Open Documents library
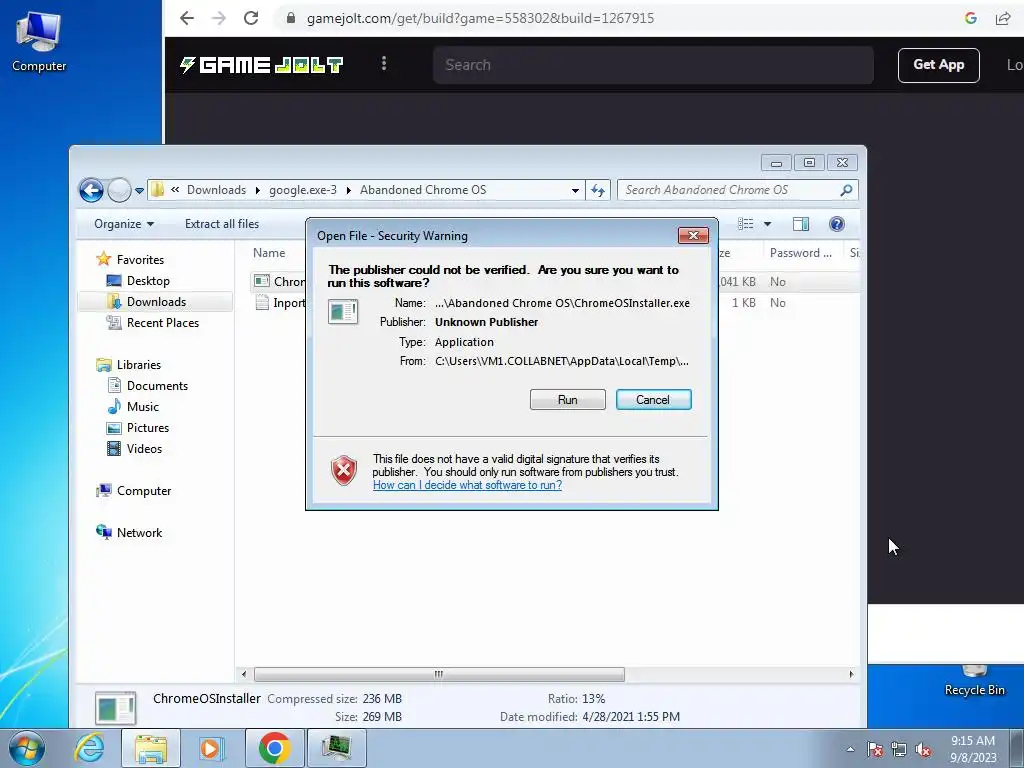 (x=157, y=385)
